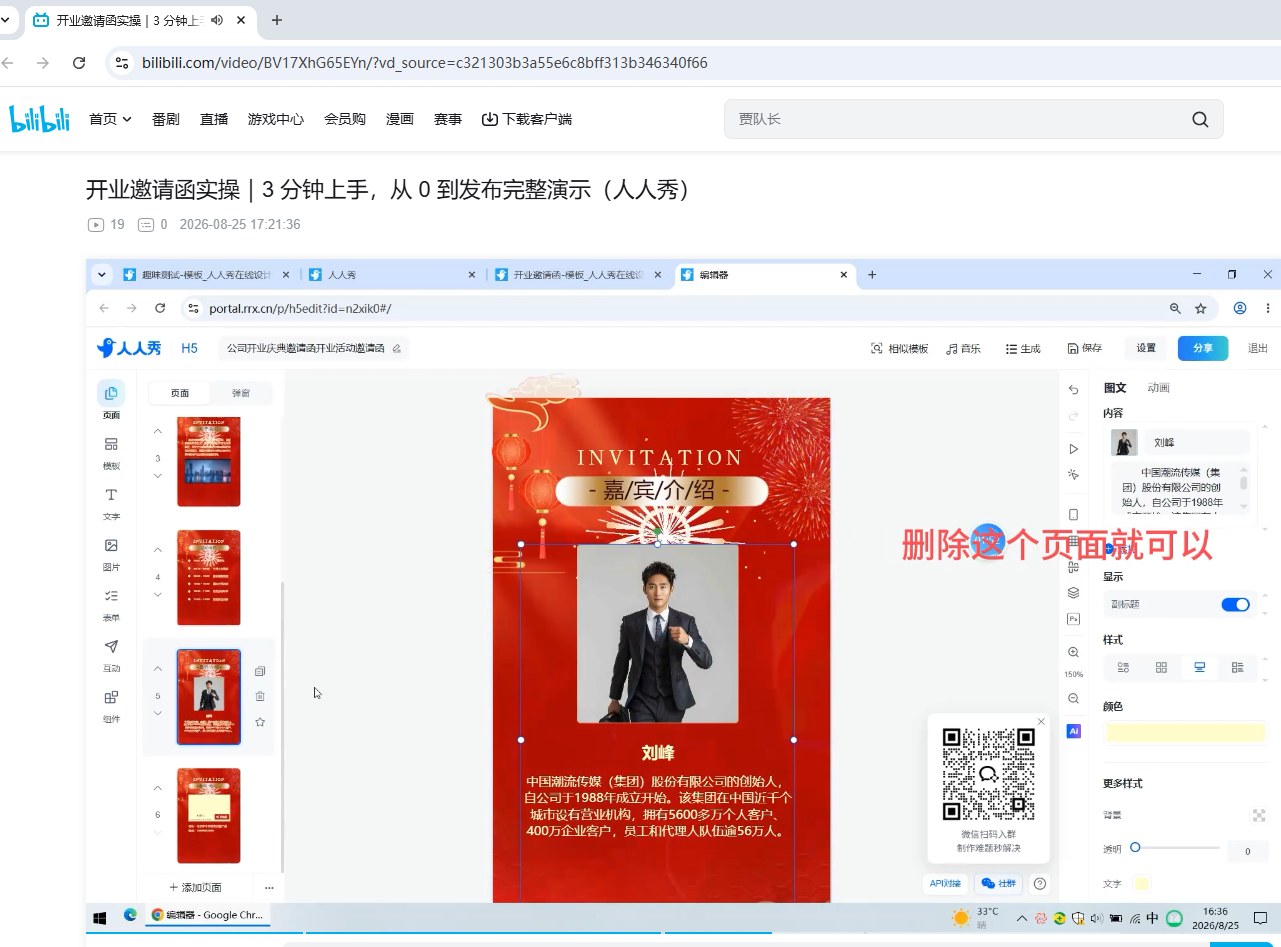Choose the grid layout style
Image resolution: width=1281 pixels, height=947 pixels.
1161,667
